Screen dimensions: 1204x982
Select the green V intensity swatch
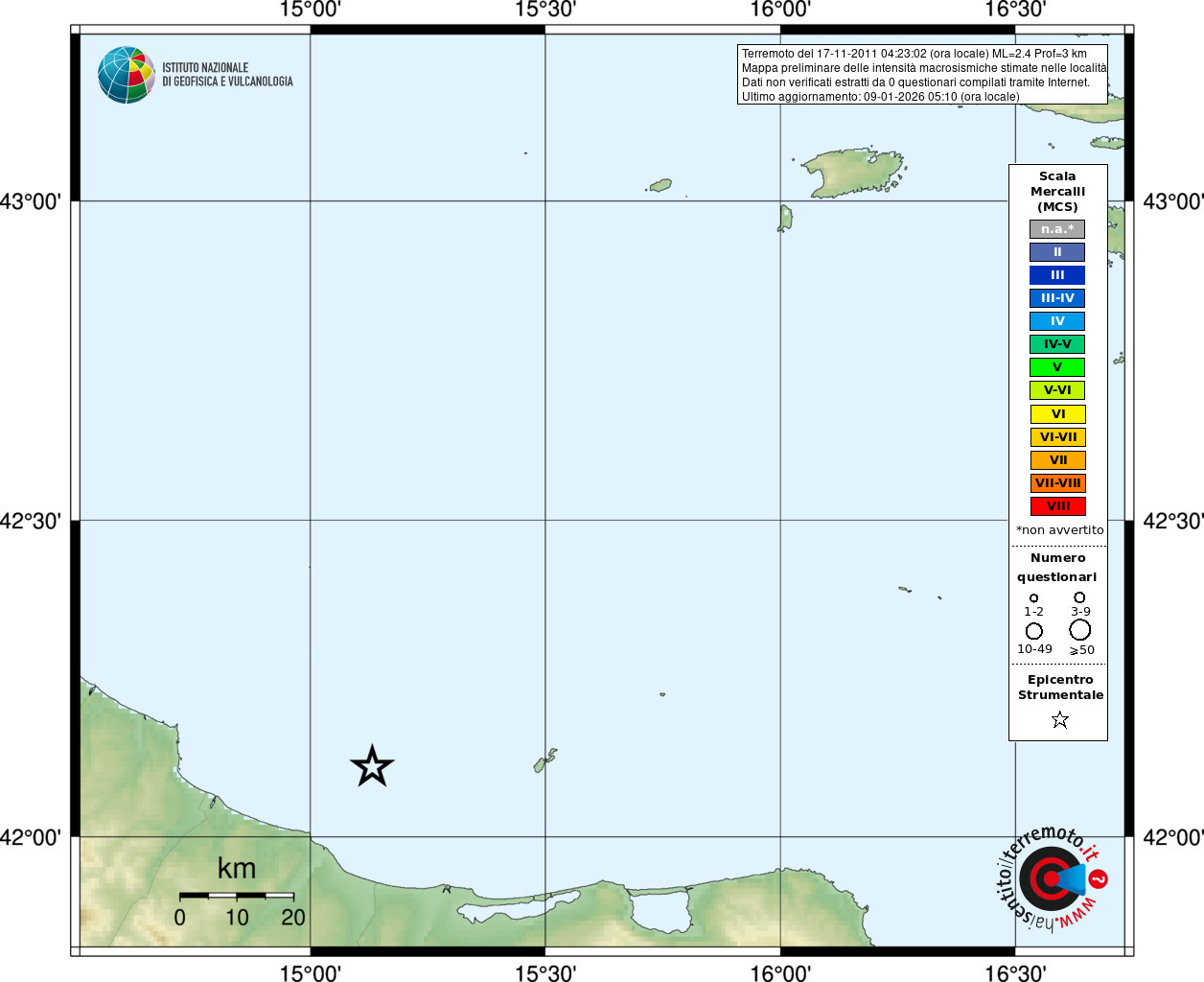1057,367
